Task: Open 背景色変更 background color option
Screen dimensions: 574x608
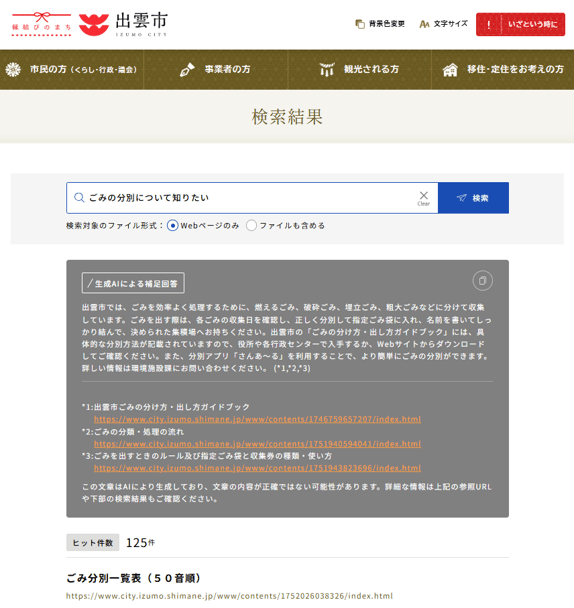Action: click(x=380, y=24)
